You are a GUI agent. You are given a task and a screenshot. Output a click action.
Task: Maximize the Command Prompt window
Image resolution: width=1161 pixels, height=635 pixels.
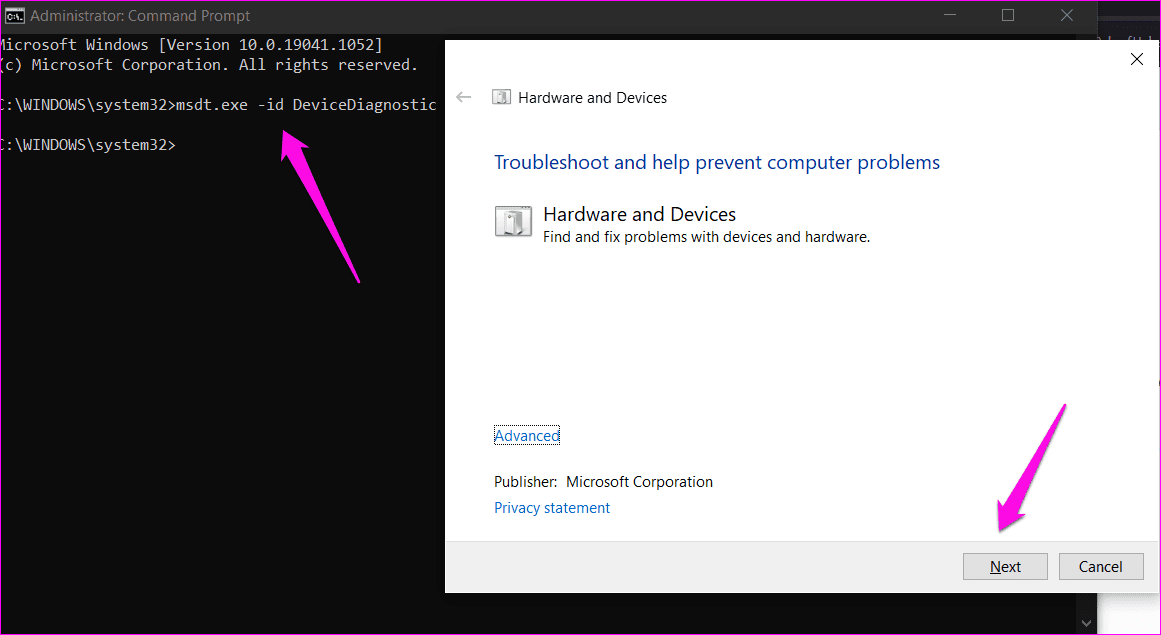1008,16
